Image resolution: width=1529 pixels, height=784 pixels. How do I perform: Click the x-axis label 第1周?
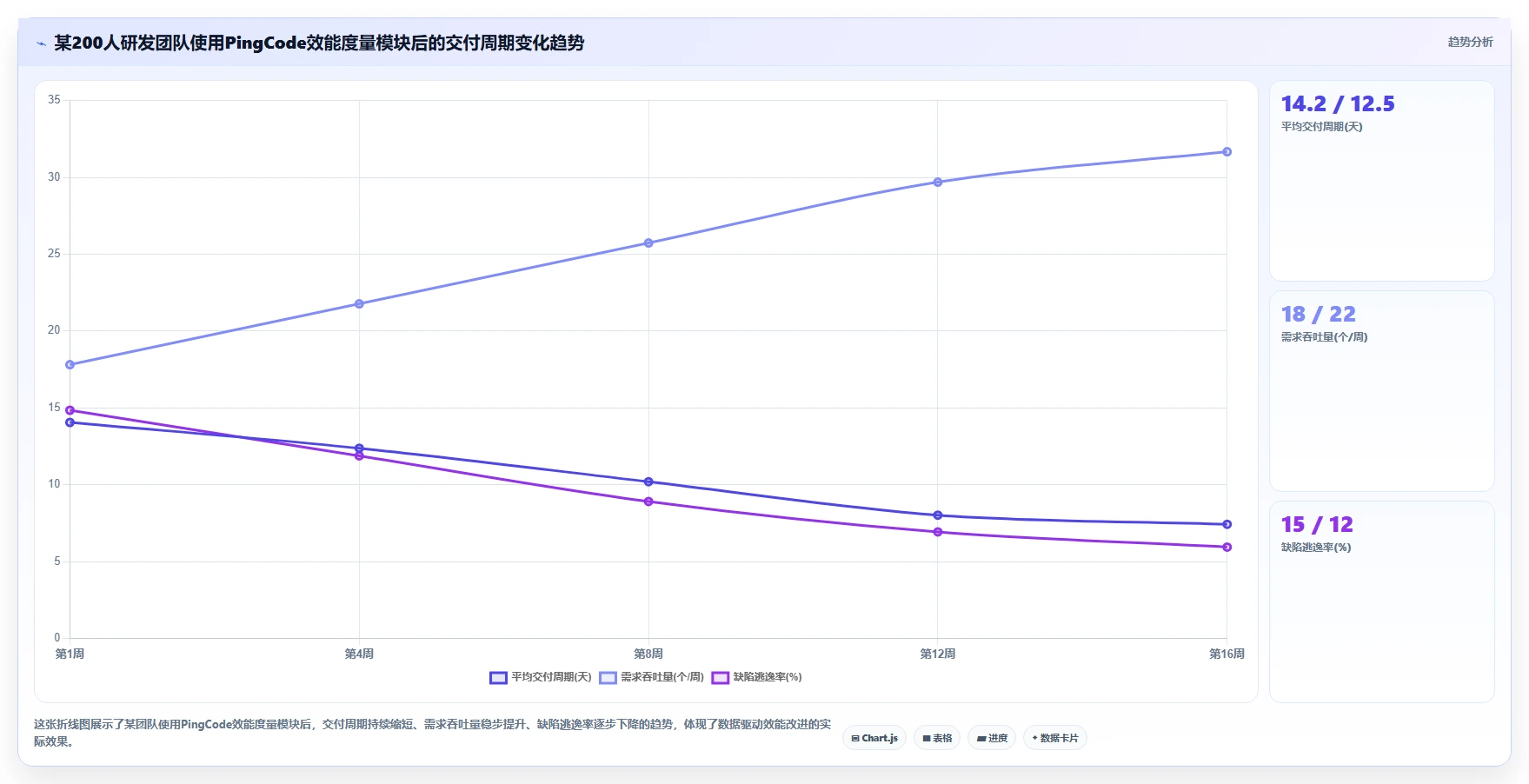pyautogui.click(x=70, y=654)
